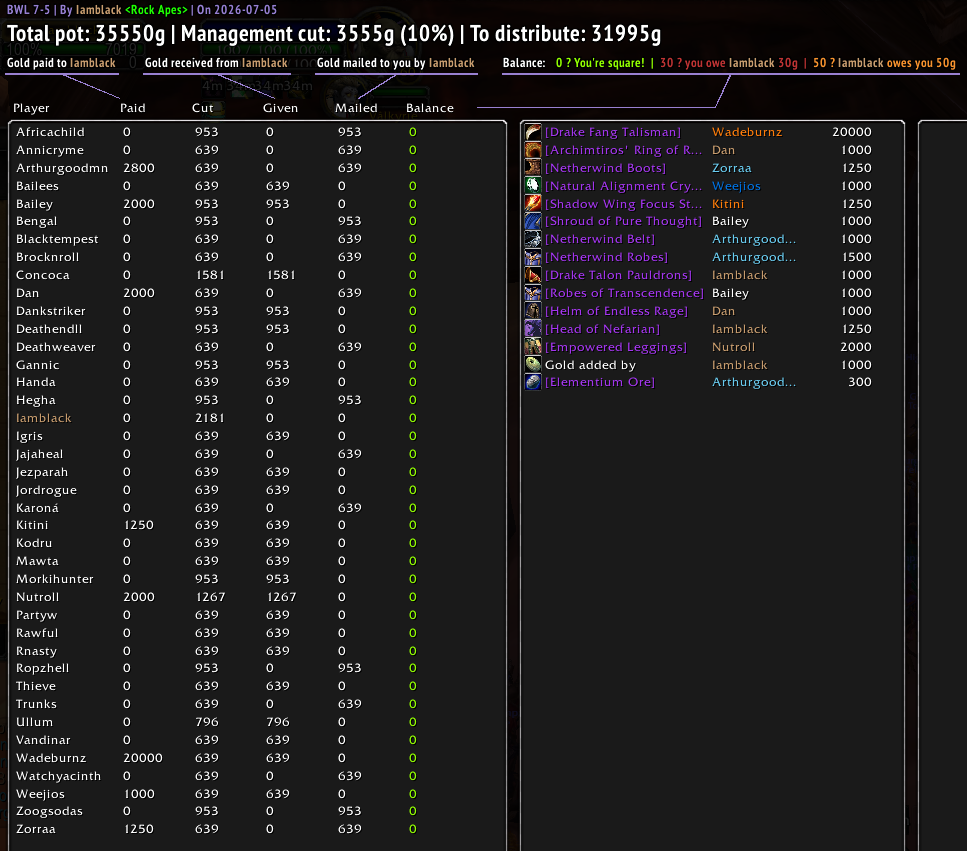Click the Gold mailed to you legend

pos(395,63)
